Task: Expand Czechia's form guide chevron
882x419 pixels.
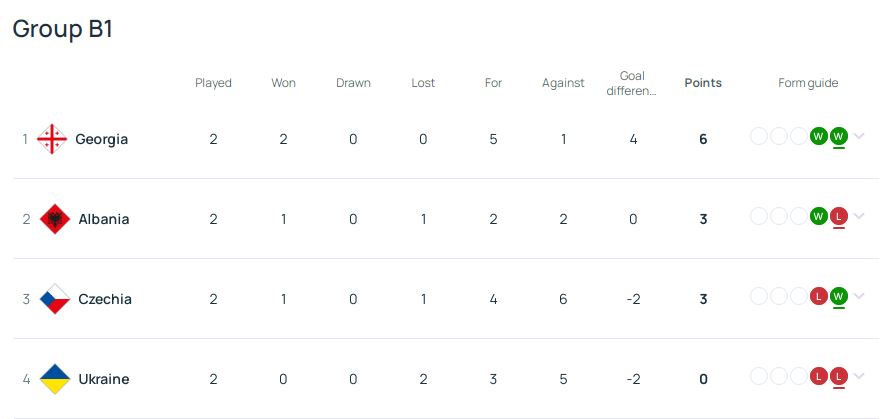Action: [x=858, y=295]
